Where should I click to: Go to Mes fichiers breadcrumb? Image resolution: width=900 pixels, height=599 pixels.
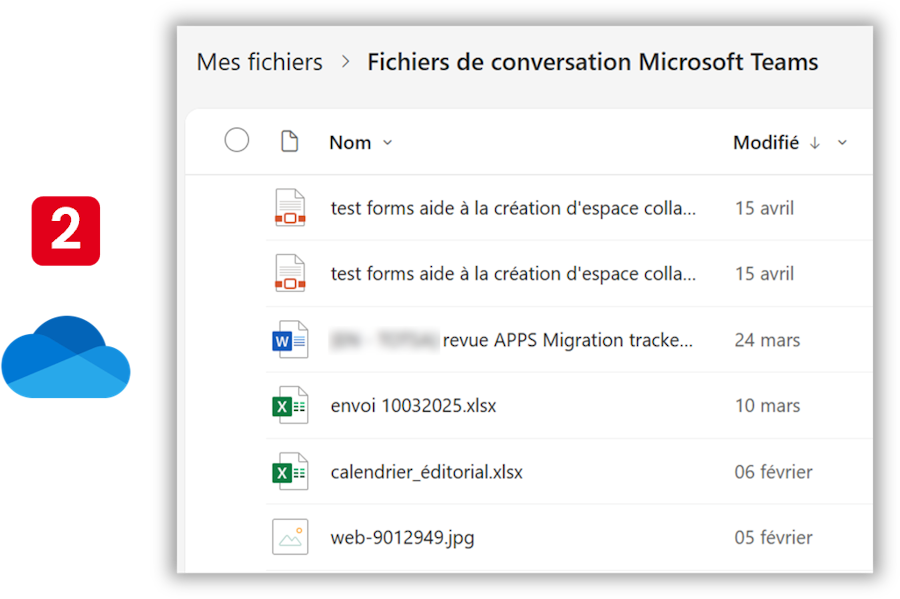(259, 62)
